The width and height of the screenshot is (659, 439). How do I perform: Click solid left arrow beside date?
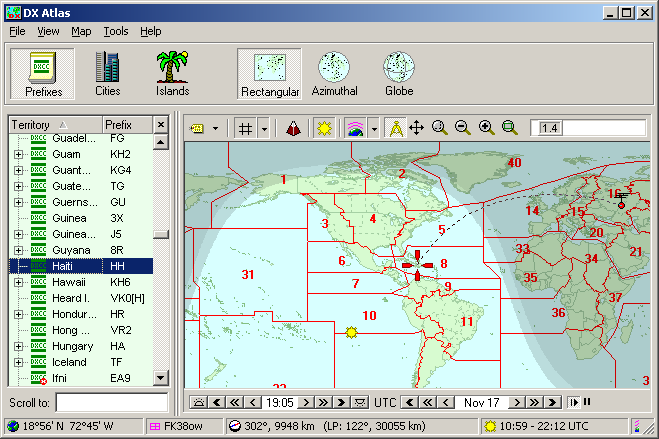click(x=410, y=402)
